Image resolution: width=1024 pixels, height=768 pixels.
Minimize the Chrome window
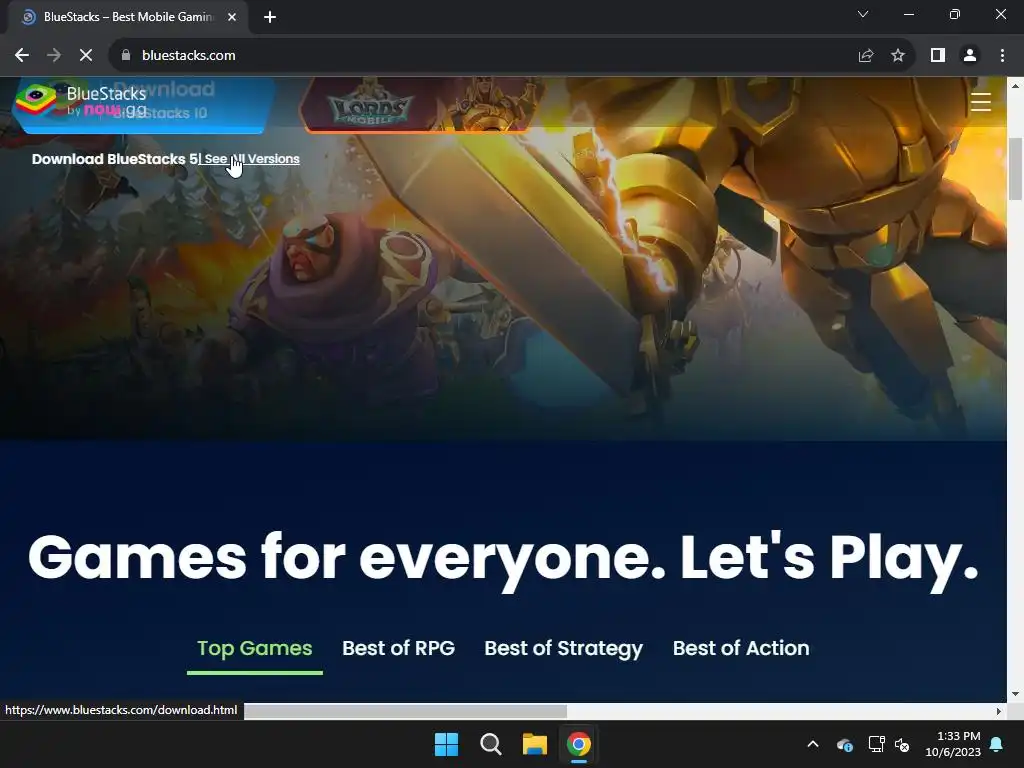tap(909, 14)
